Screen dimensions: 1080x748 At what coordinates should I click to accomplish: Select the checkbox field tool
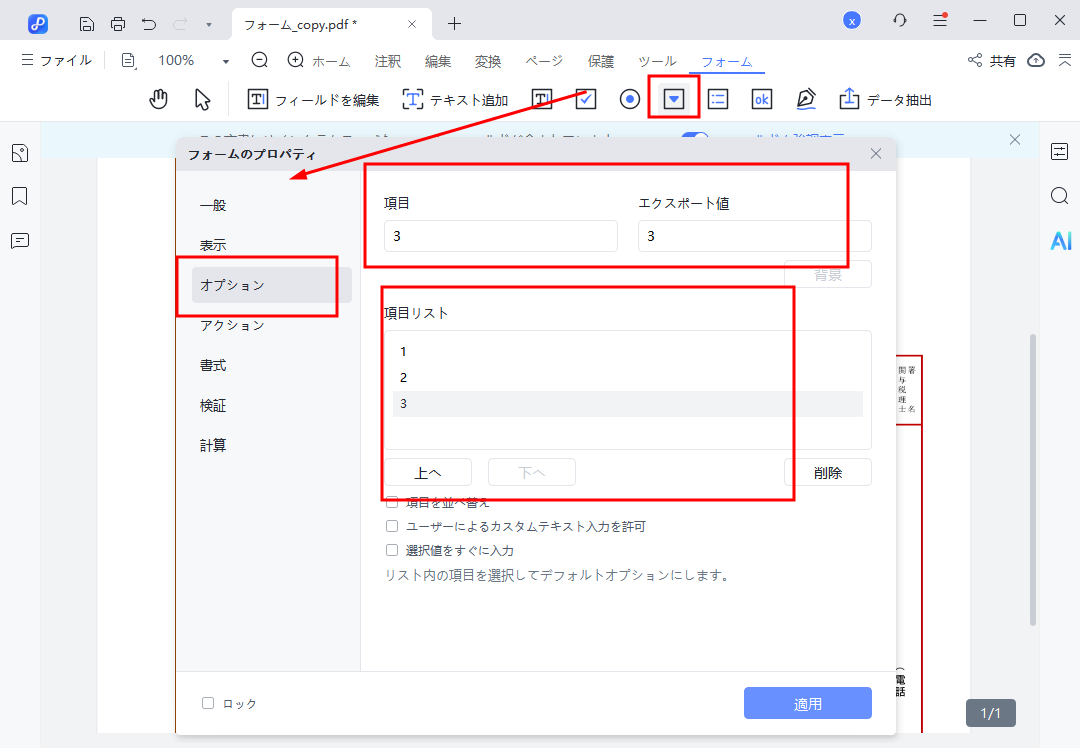coord(585,98)
